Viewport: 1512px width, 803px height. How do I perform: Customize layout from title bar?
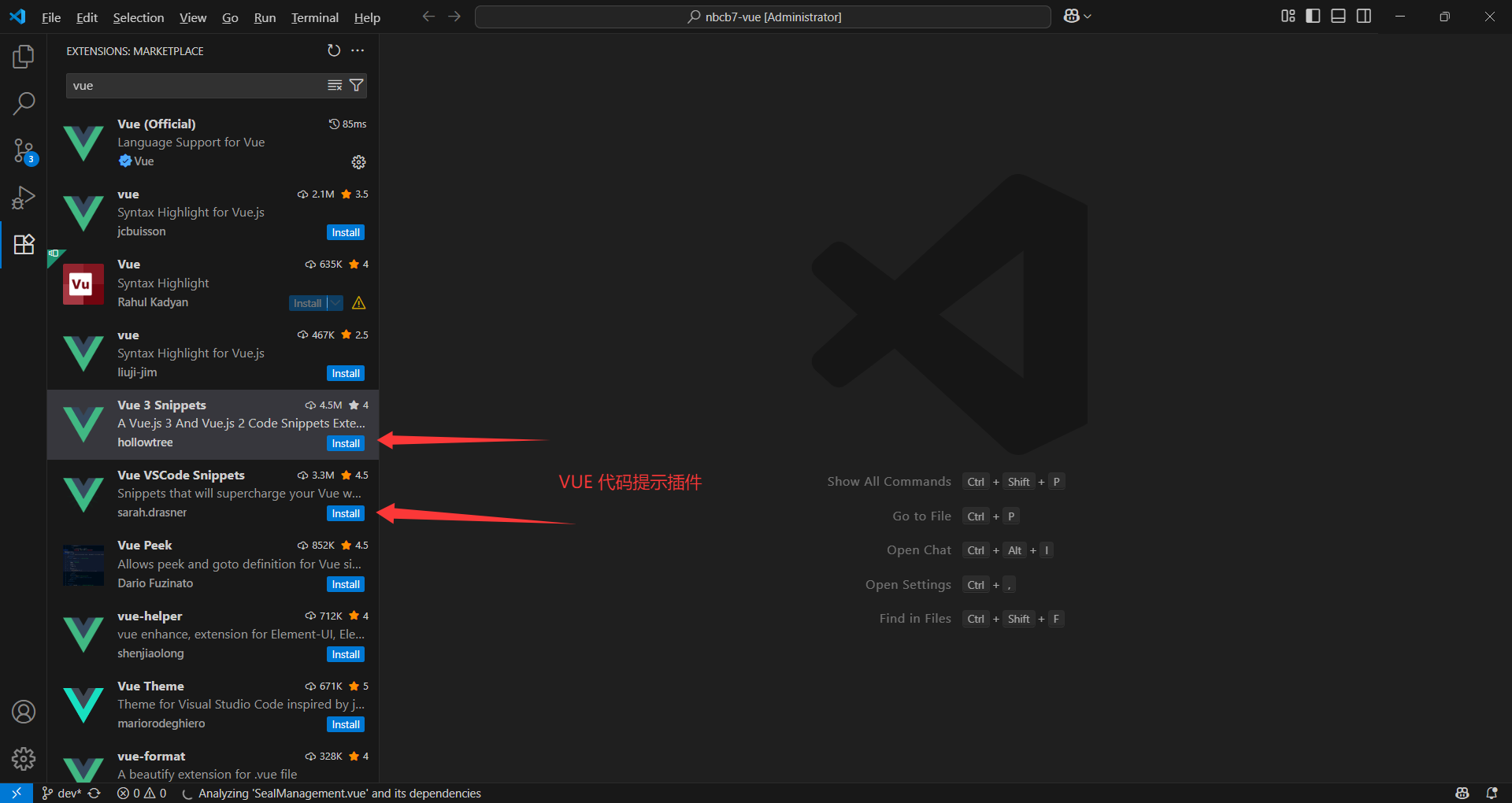1288,17
